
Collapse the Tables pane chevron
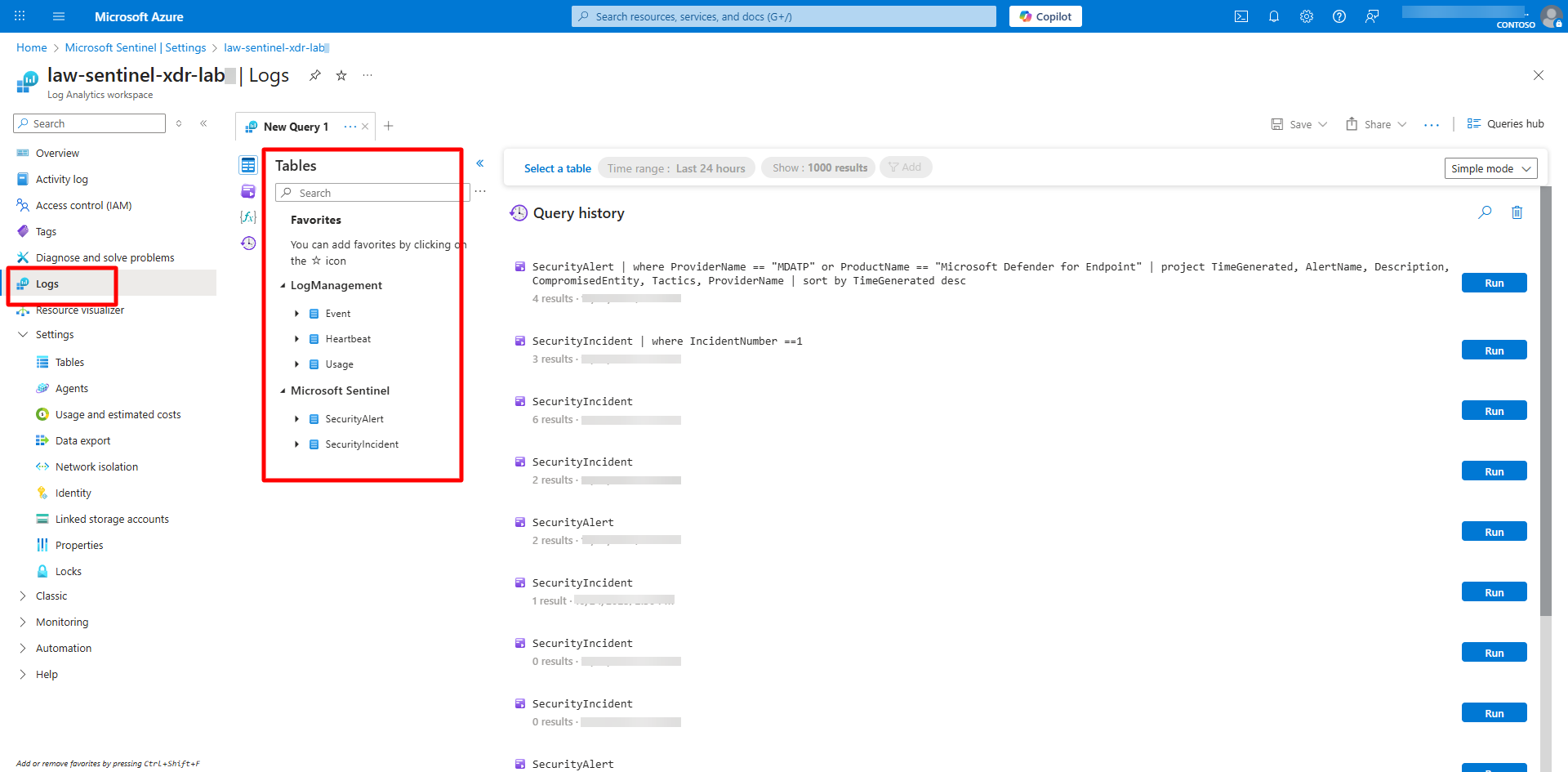[x=480, y=164]
